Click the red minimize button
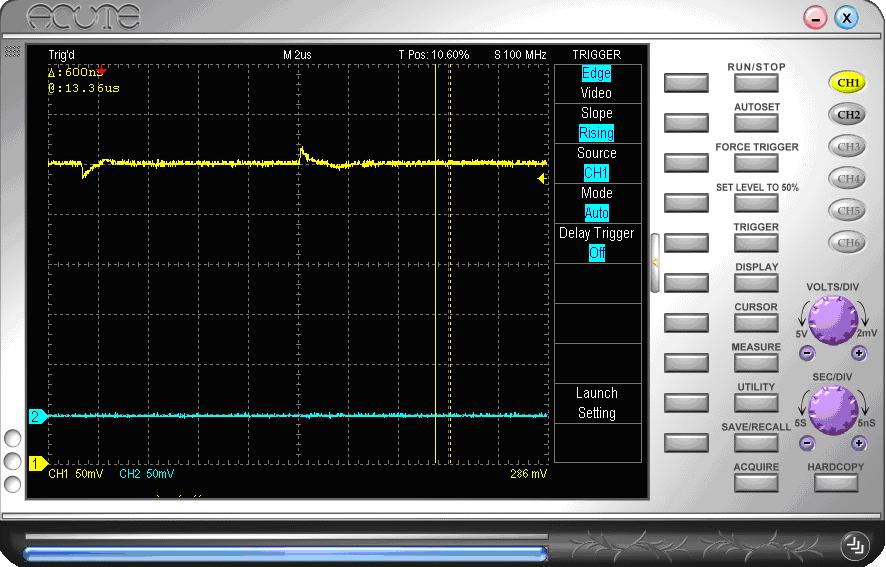The image size is (886, 567). tap(815, 18)
